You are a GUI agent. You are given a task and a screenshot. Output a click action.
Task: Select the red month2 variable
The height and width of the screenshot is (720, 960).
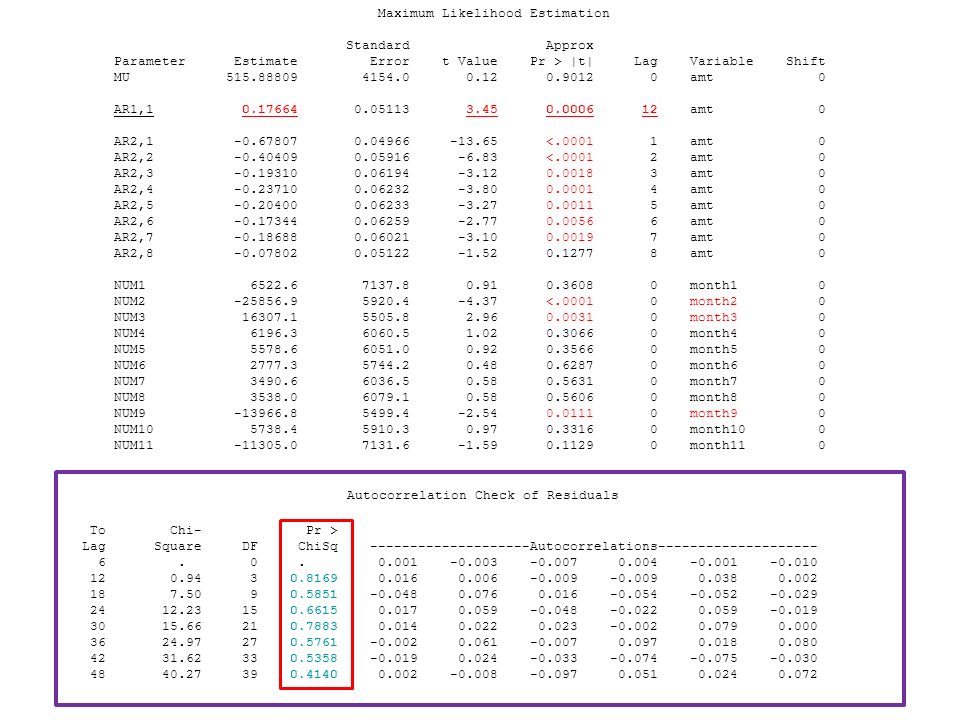[x=713, y=301]
